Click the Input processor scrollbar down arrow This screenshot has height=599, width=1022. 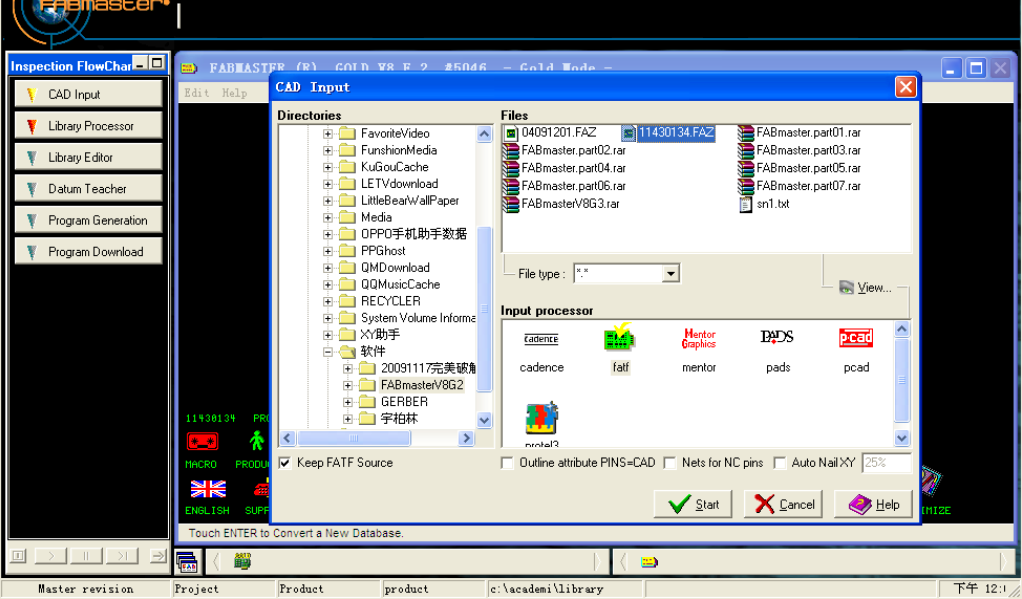point(902,438)
